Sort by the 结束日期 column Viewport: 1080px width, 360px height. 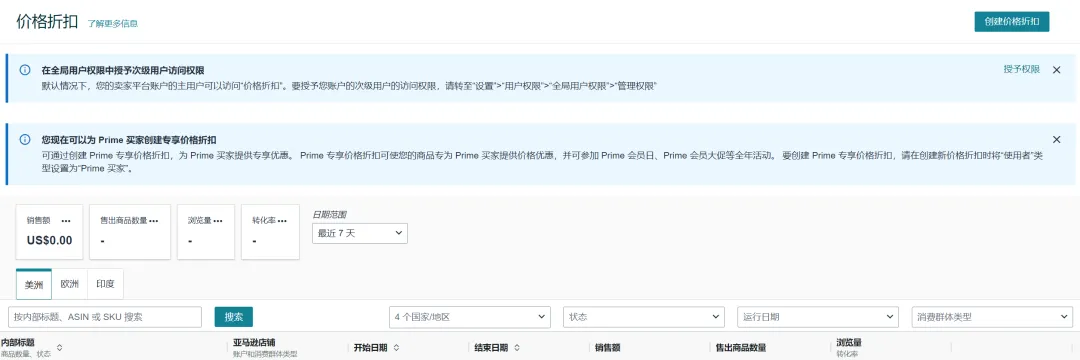tap(517, 348)
